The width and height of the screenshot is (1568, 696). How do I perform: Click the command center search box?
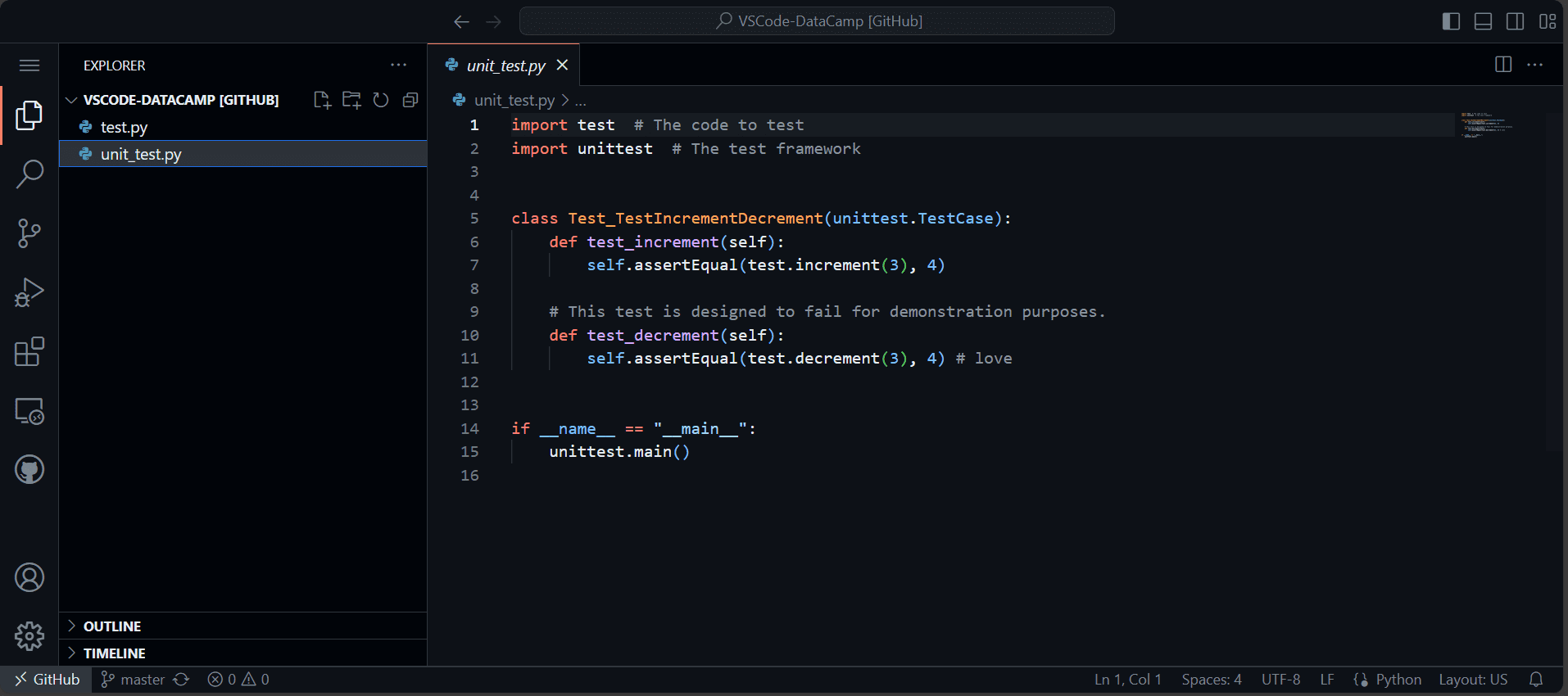tap(817, 21)
